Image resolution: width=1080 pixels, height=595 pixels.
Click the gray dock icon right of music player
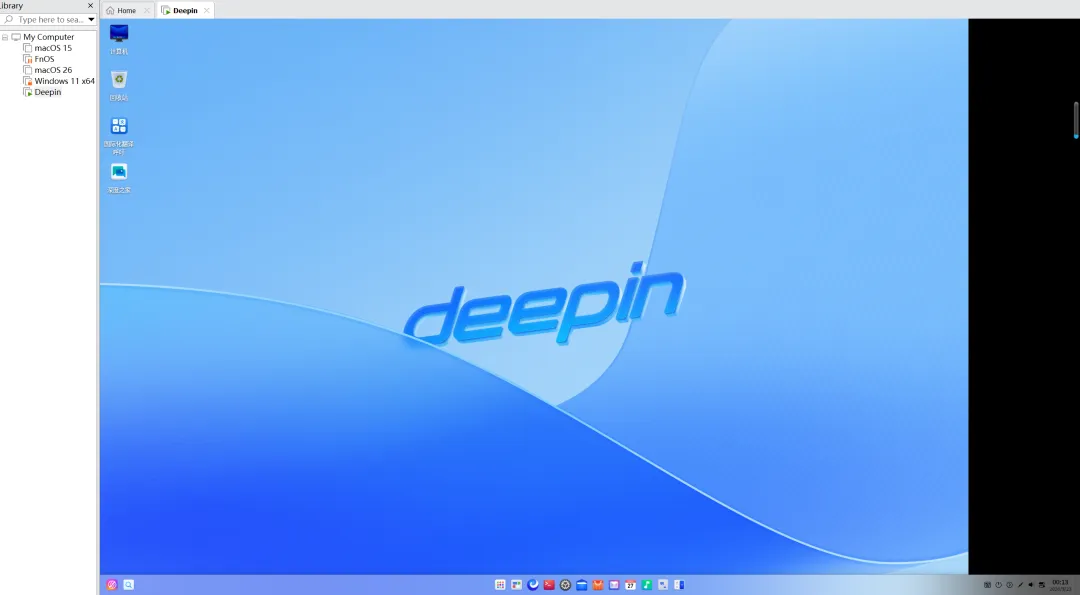click(x=663, y=585)
